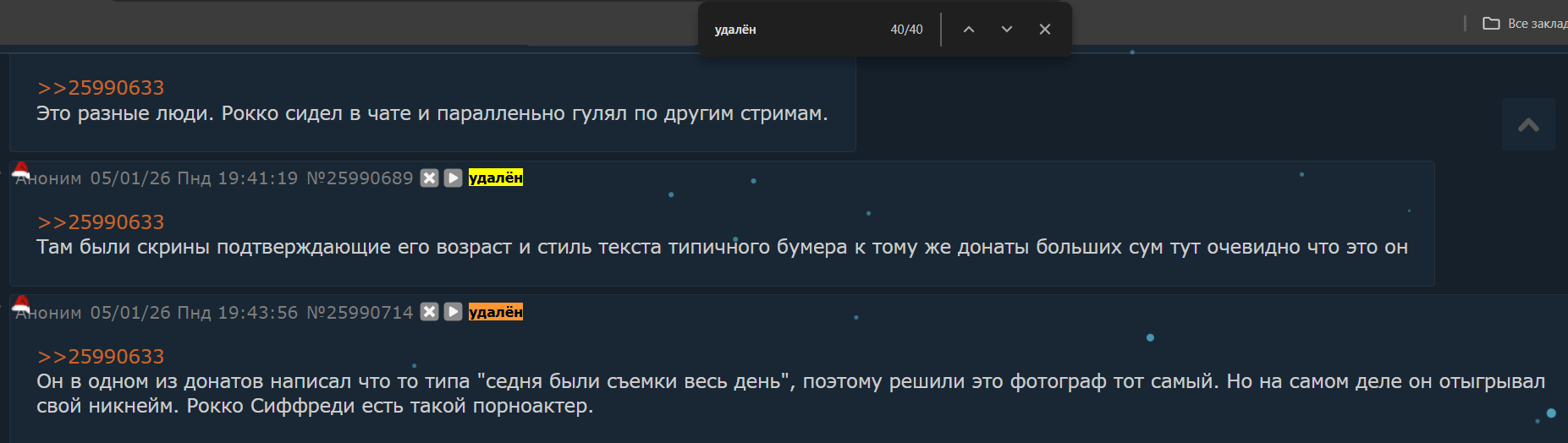Click the orange-highlighted "удалён" label
1568x443 pixels.
496,312
